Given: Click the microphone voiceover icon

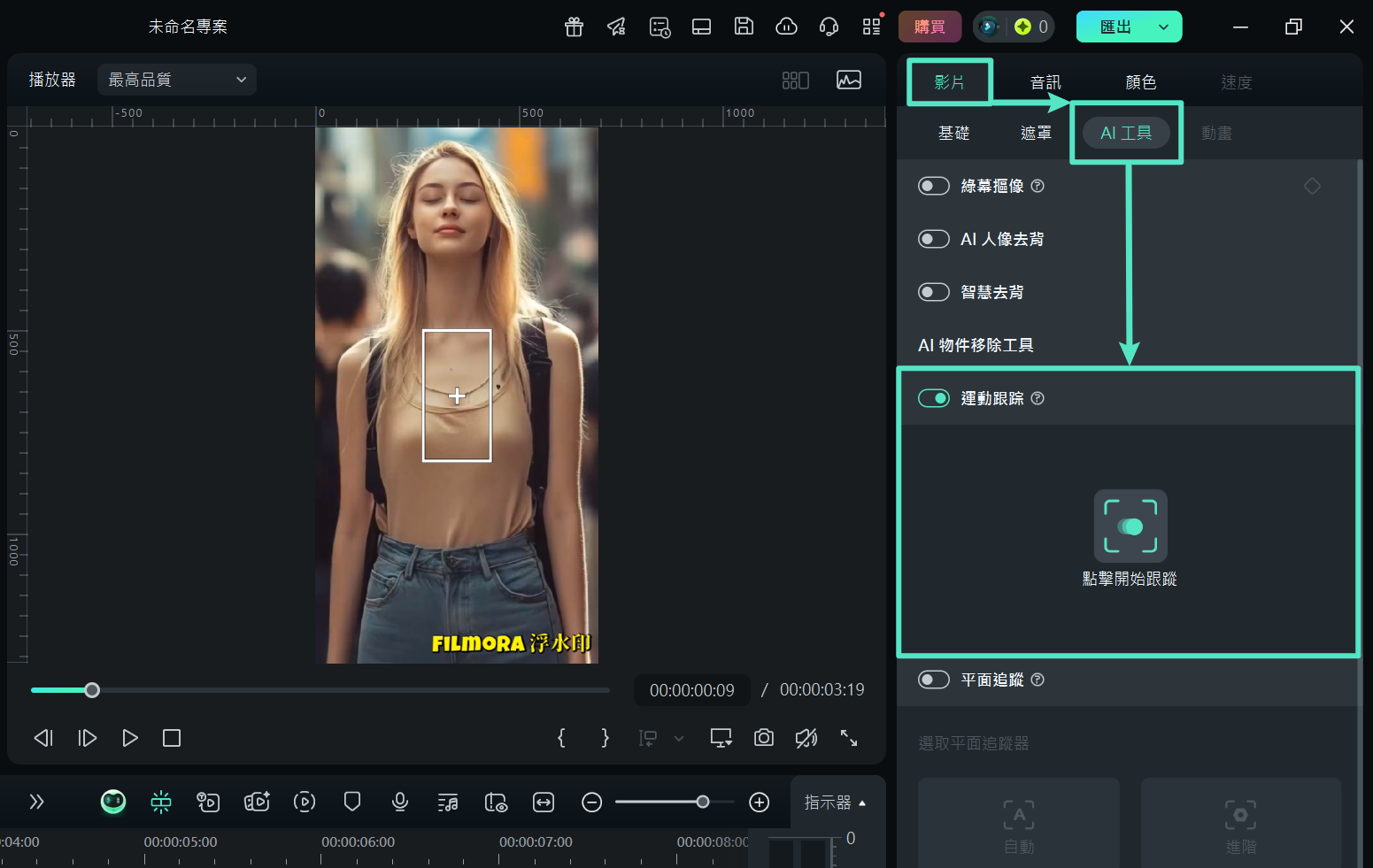Looking at the screenshot, I should pyautogui.click(x=400, y=802).
